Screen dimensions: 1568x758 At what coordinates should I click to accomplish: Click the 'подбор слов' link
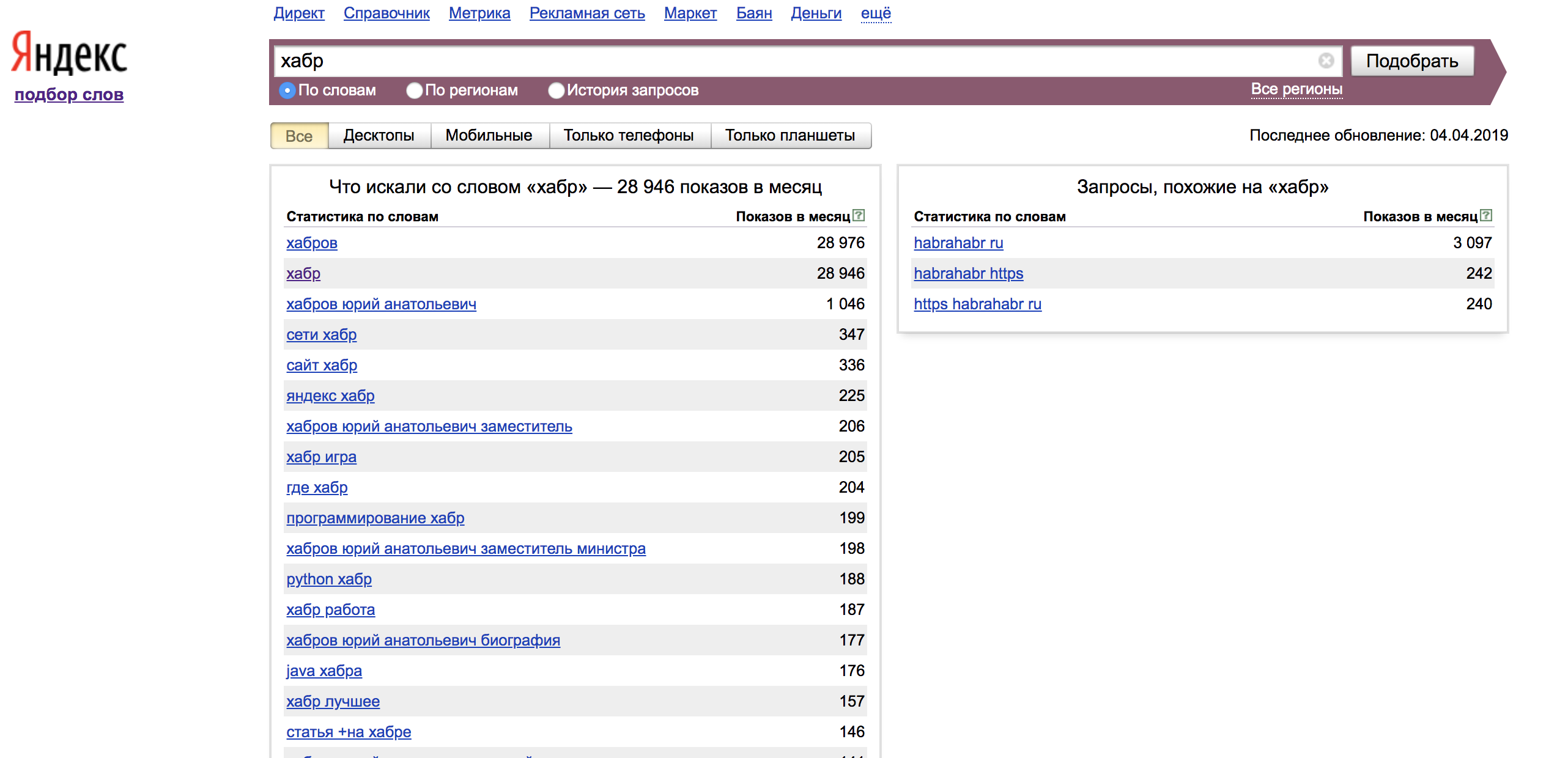click(x=69, y=95)
